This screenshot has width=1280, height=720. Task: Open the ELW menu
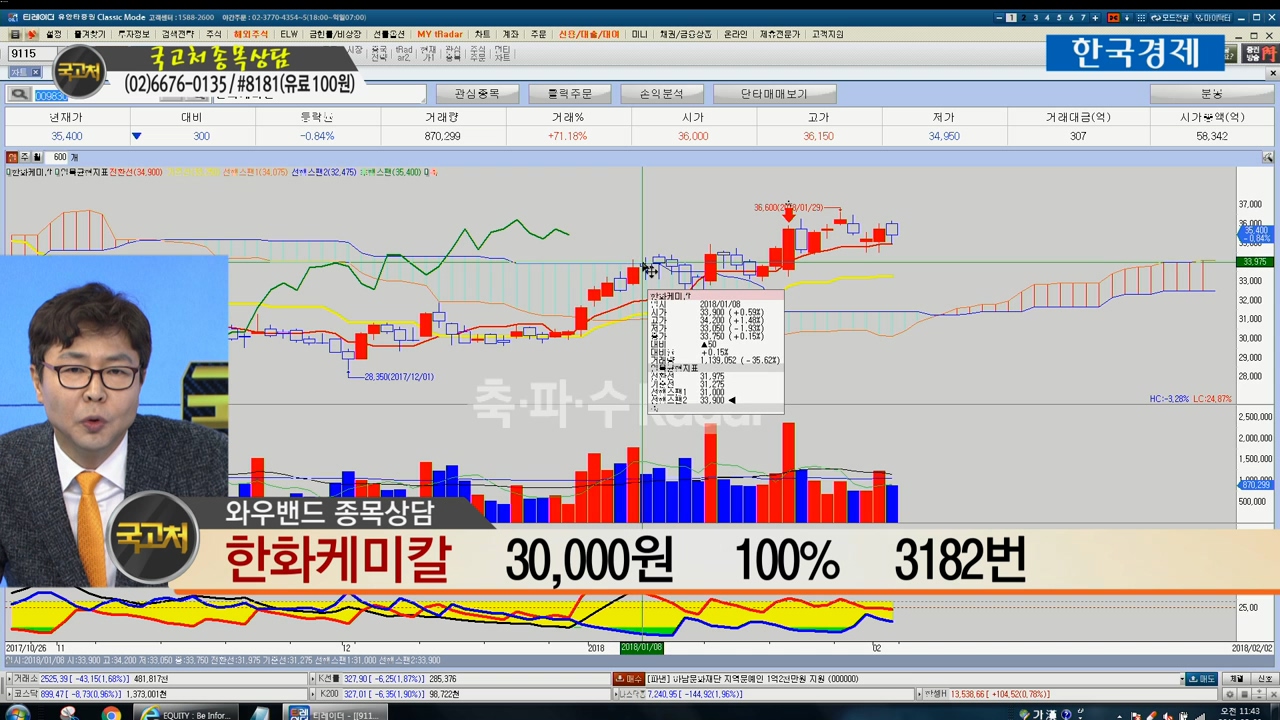(x=288, y=34)
